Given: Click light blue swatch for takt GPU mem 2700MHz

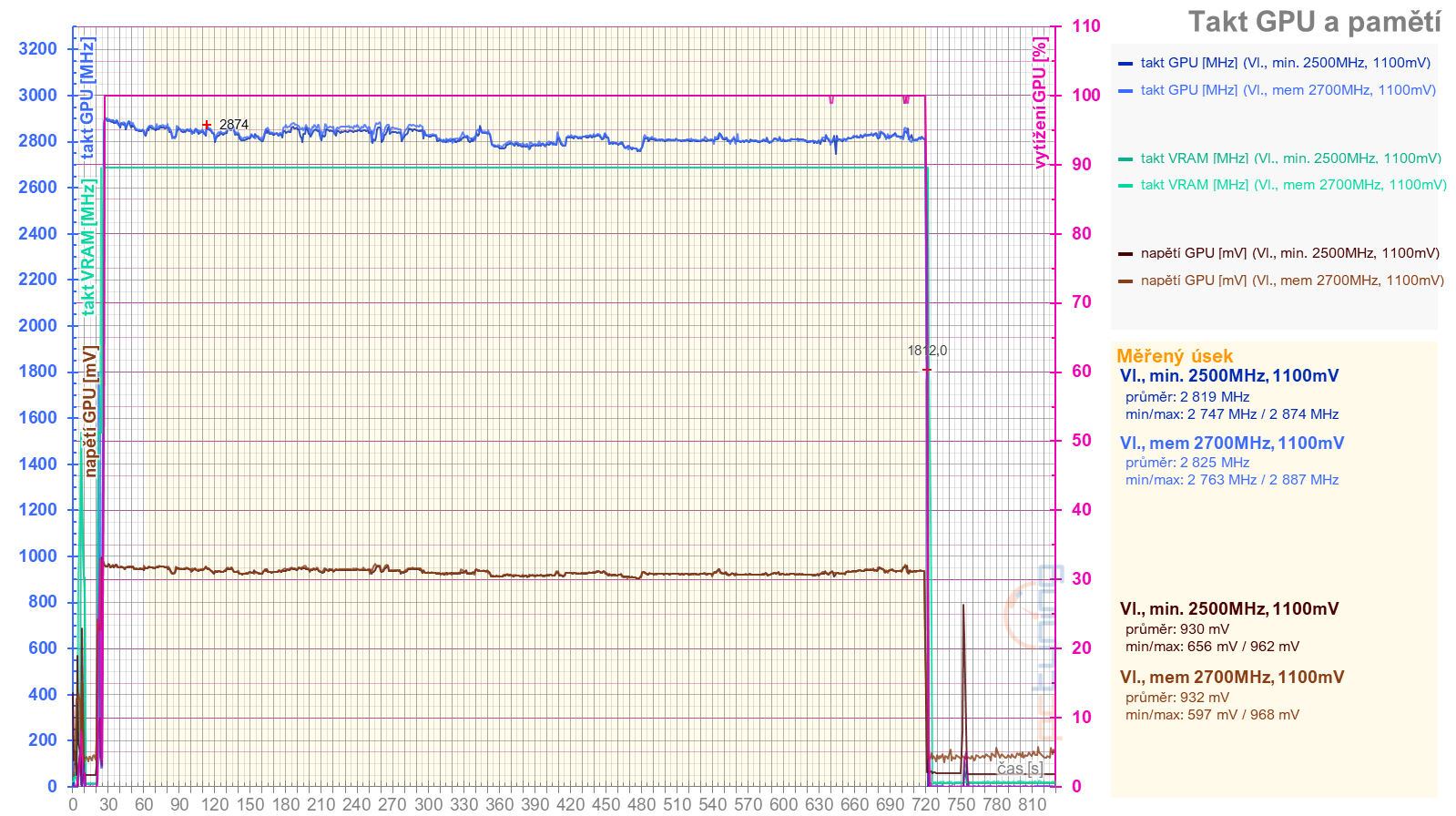Looking at the screenshot, I should (1125, 91).
